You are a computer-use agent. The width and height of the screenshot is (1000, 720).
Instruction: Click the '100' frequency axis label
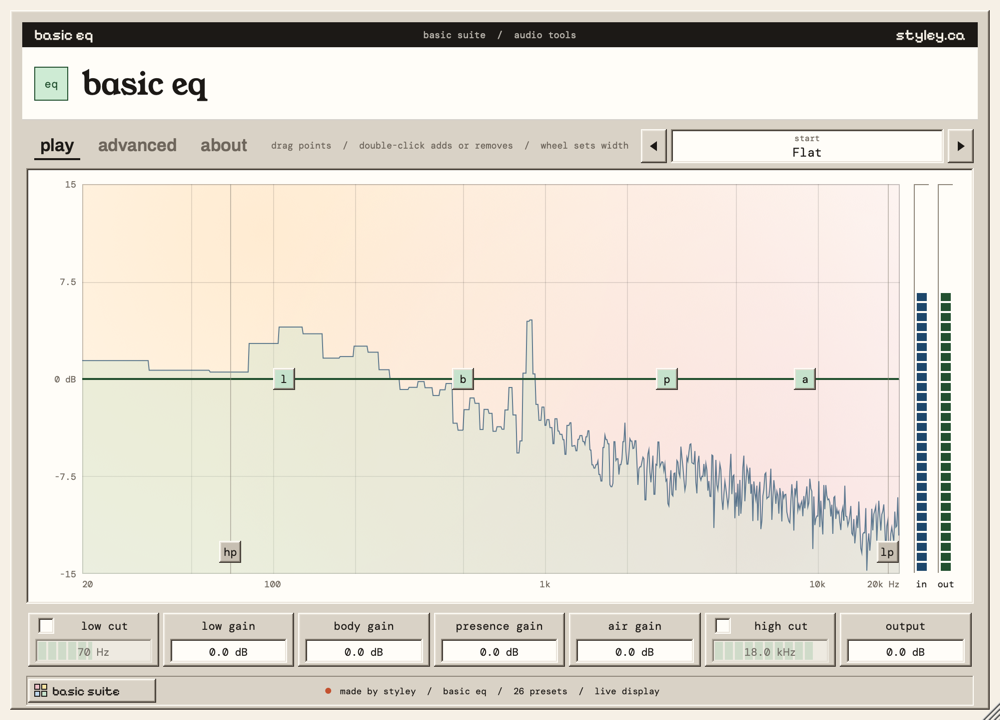click(272, 584)
